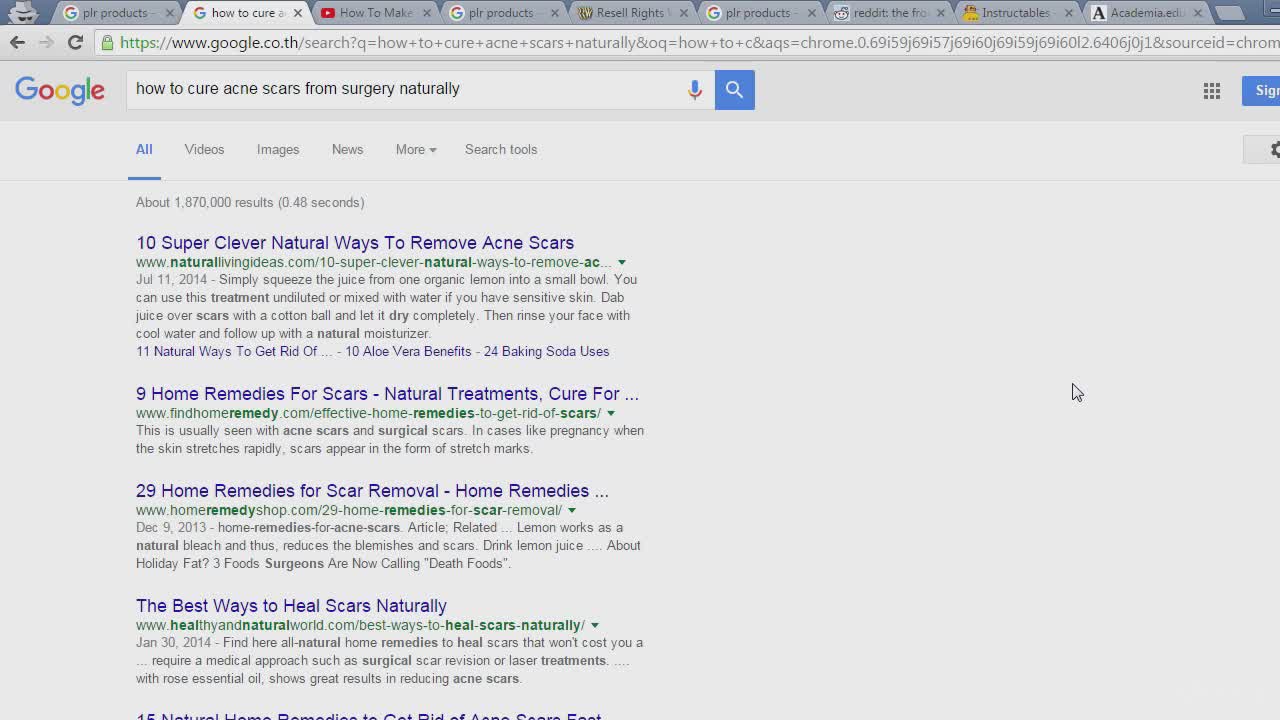Select the Videos search tab
This screenshot has width=1280, height=720.
click(x=204, y=150)
